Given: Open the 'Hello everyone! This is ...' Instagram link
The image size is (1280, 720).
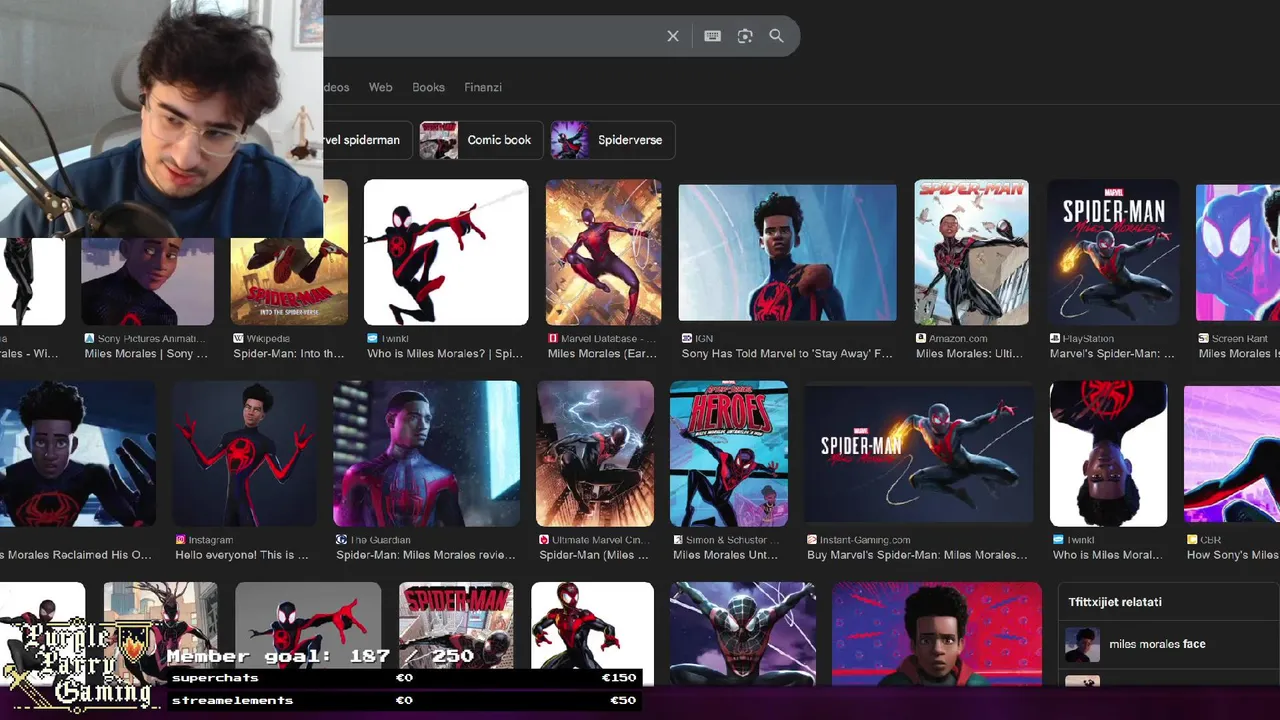Looking at the screenshot, I should point(242,555).
